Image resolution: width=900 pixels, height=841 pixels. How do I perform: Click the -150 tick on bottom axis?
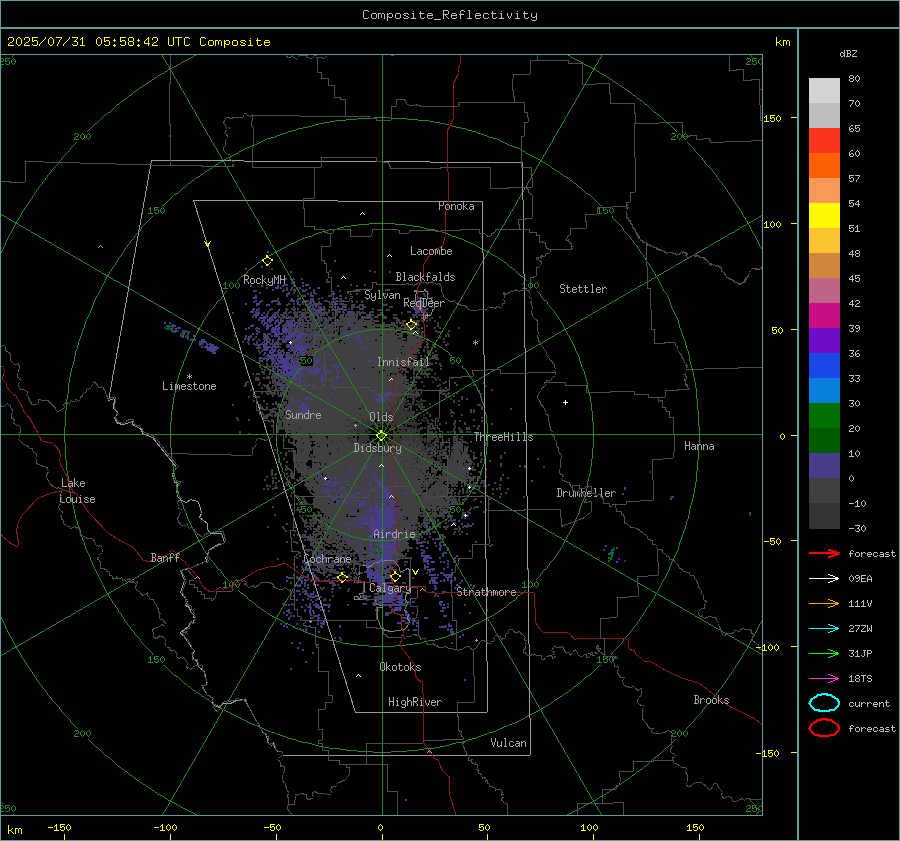tap(59, 827)
